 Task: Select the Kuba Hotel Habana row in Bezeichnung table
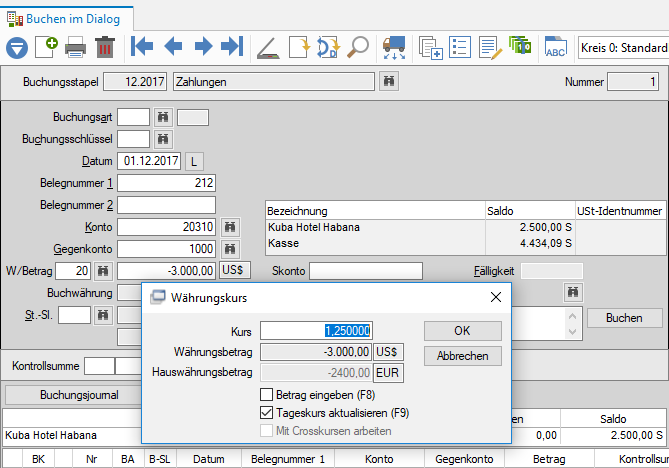coord(465,227)
